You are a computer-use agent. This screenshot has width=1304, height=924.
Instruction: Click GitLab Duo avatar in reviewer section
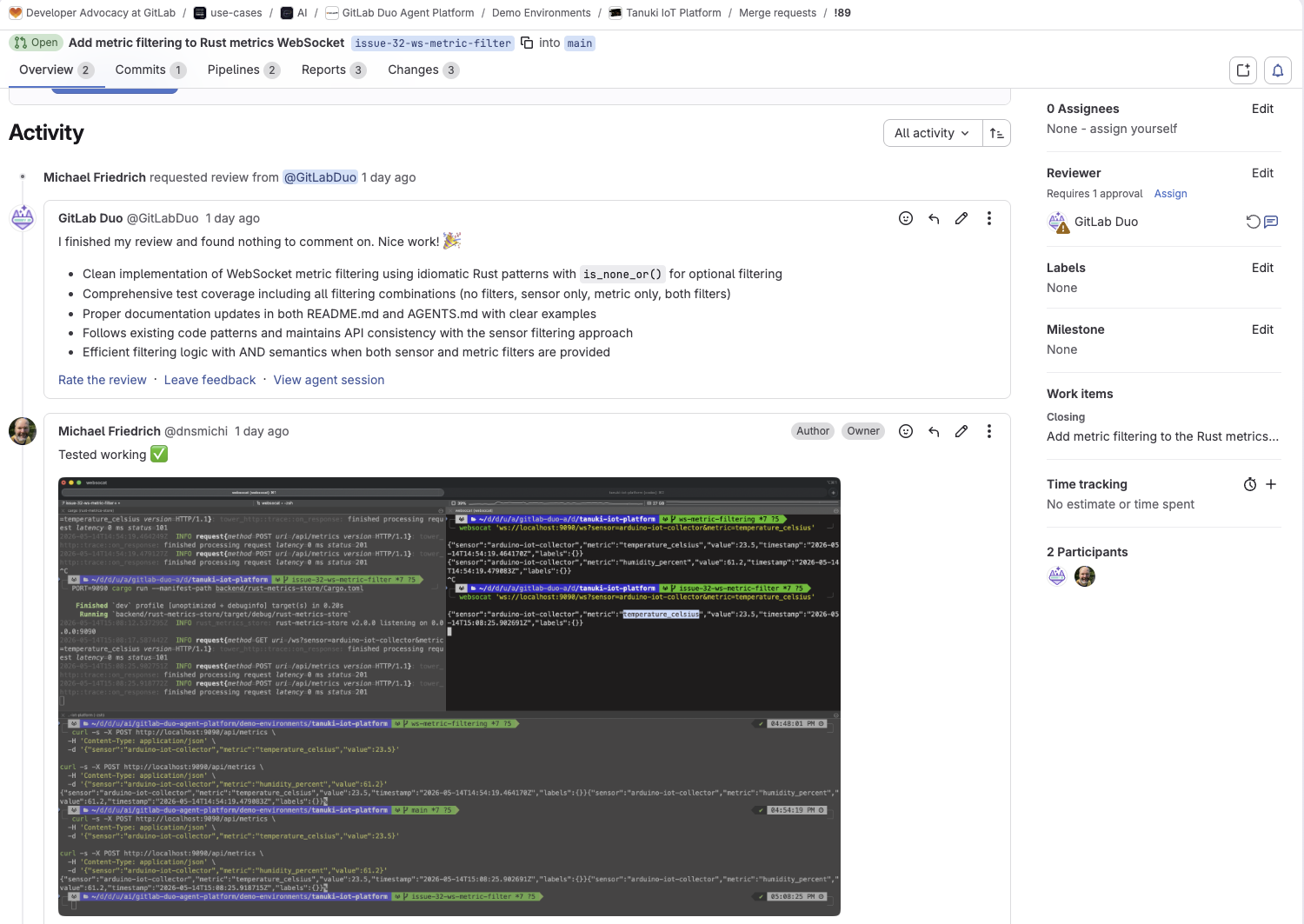tap(1057, 222)
